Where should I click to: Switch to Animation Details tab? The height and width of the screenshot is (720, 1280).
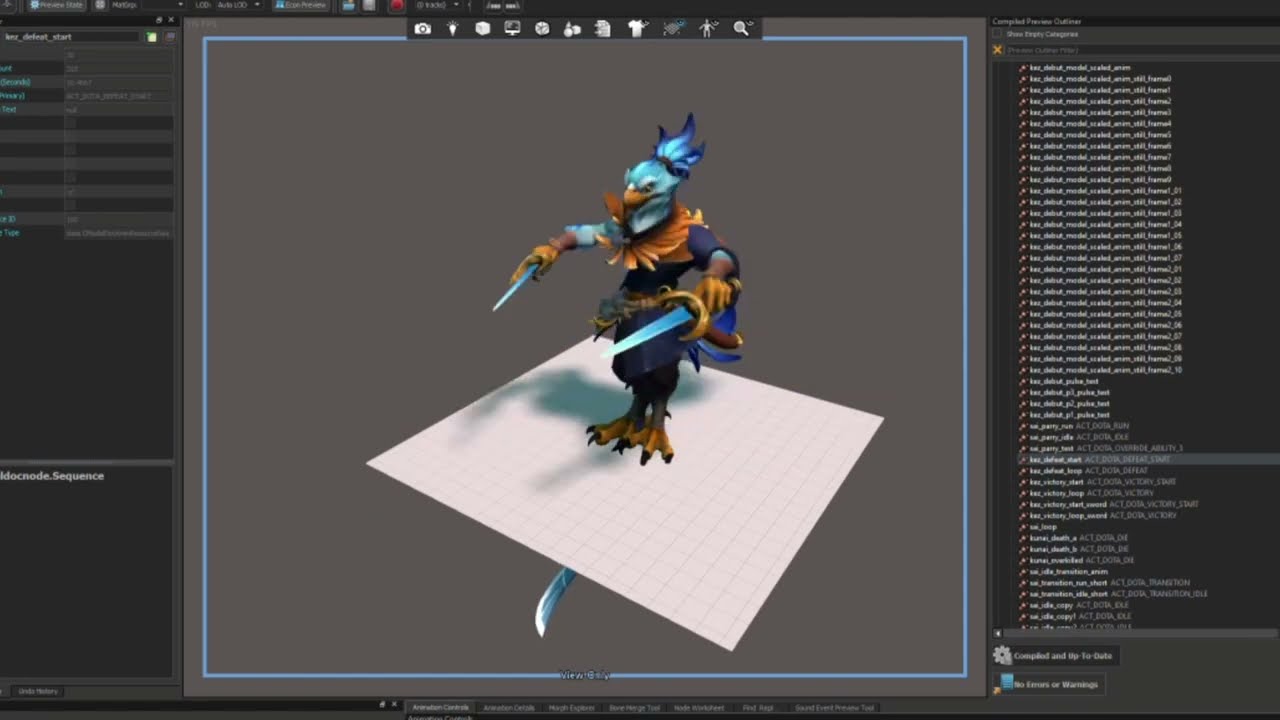[509, 708]
